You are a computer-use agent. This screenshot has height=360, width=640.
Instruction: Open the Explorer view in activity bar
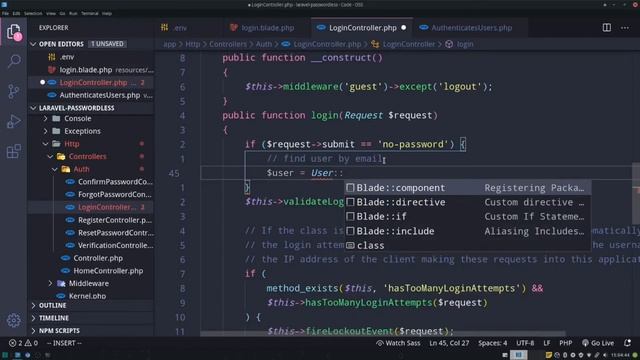tap(13, 32)
